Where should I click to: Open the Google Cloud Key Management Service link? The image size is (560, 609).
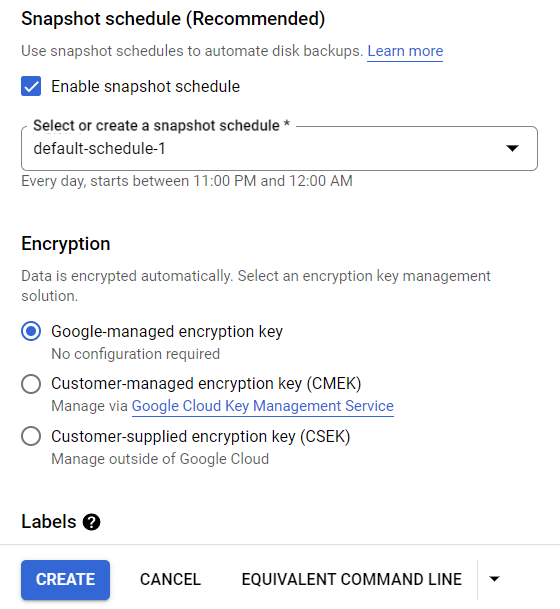point(263,406)
